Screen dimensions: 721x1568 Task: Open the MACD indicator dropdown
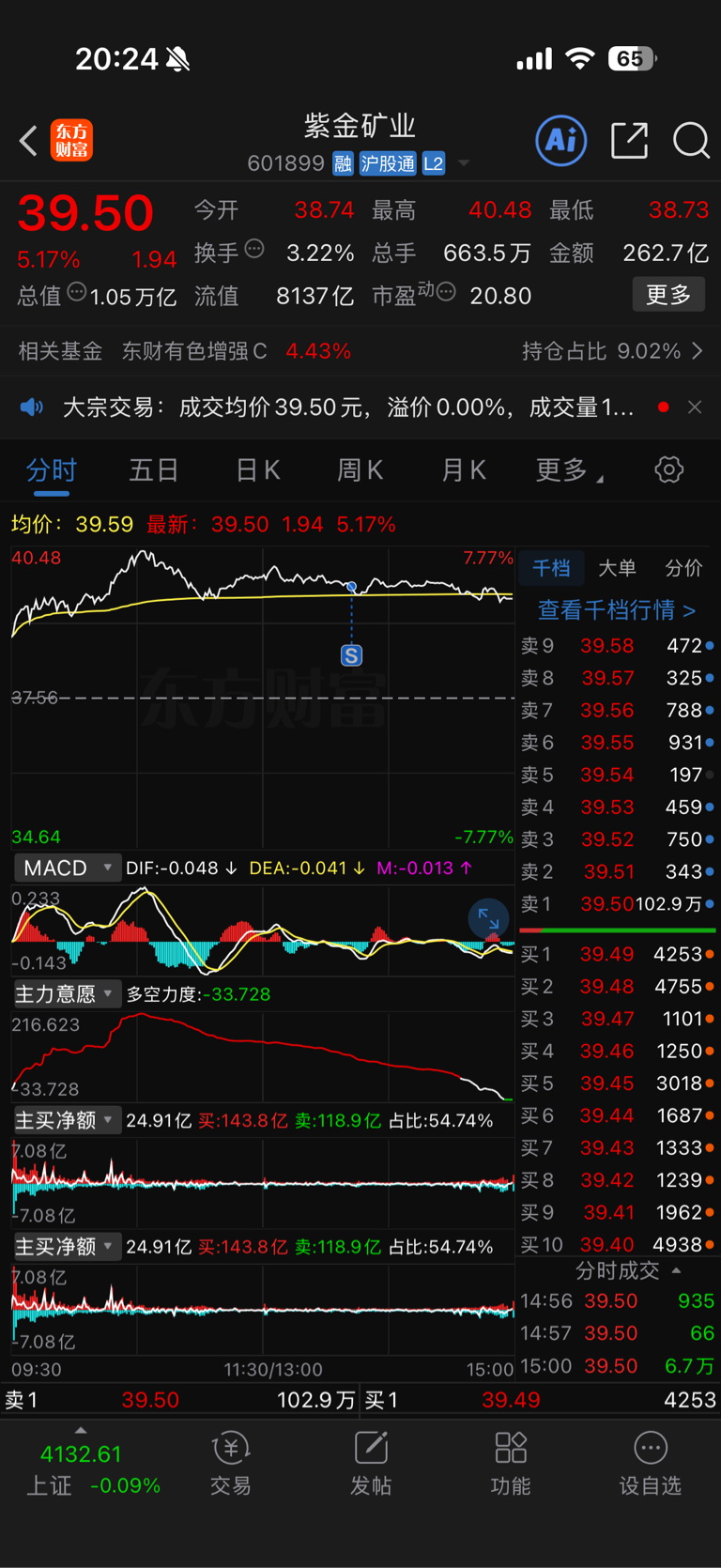coord(67,868)
